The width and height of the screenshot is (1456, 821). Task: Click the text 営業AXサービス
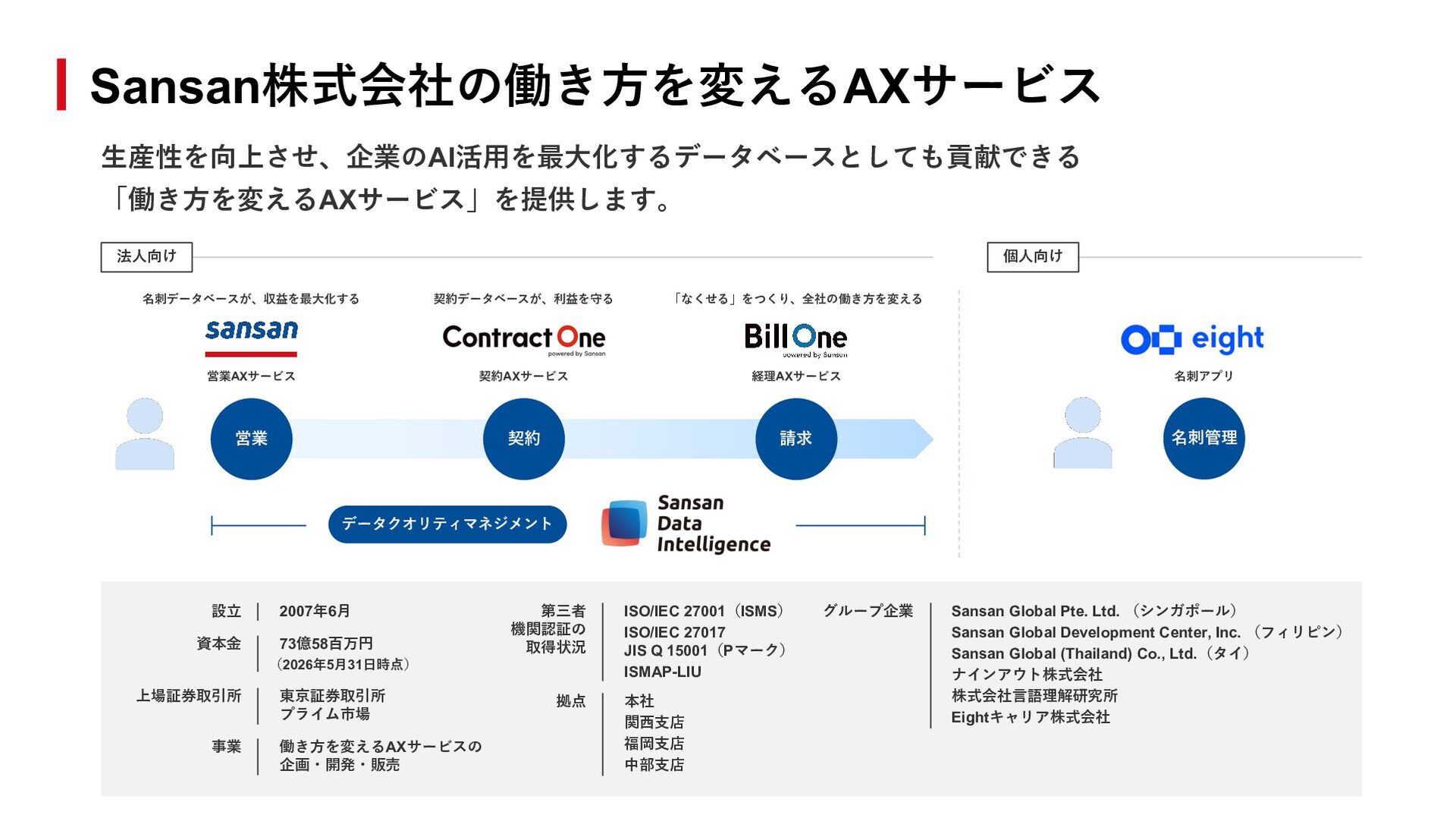click(x=251, y=376)
